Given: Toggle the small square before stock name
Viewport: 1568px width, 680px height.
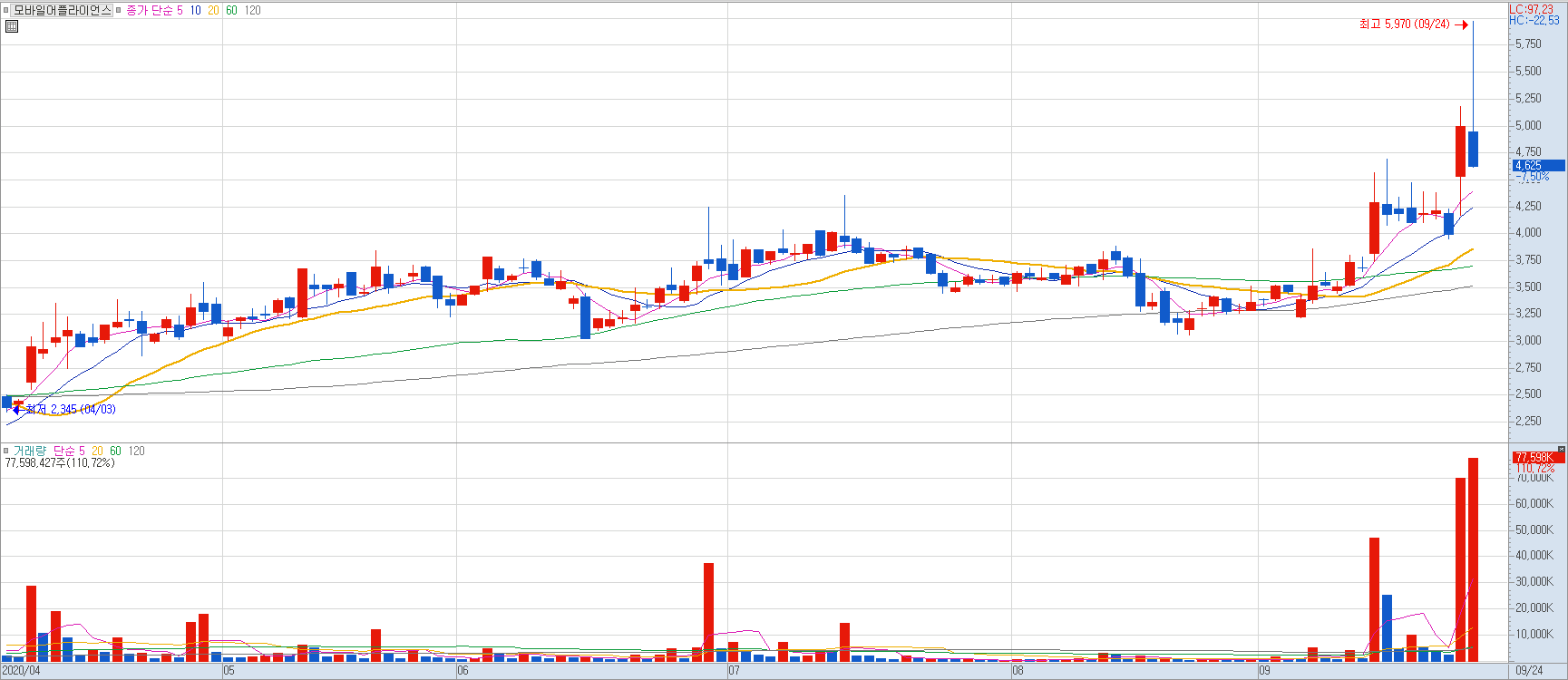Looking at the screenshot, I should [6, 10].
